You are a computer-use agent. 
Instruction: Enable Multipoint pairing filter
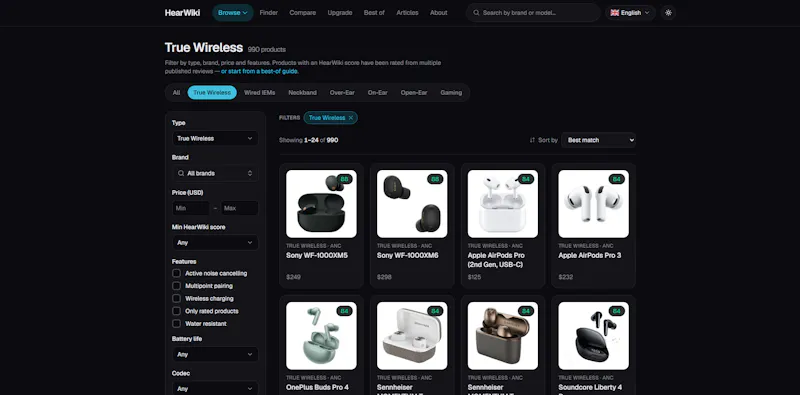[x=177, y=286]
